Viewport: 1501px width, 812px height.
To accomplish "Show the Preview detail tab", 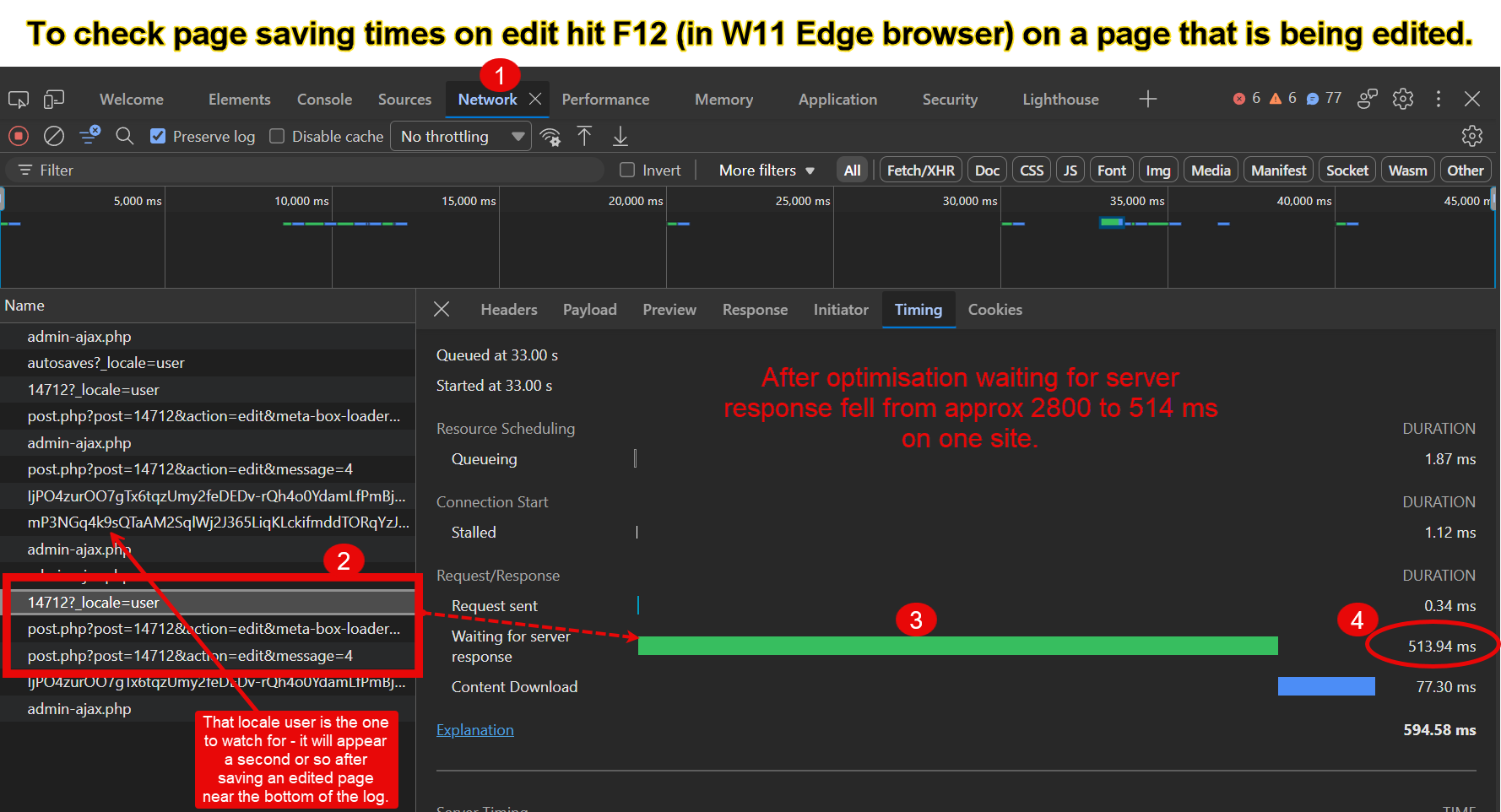I will tap(669, 310).
